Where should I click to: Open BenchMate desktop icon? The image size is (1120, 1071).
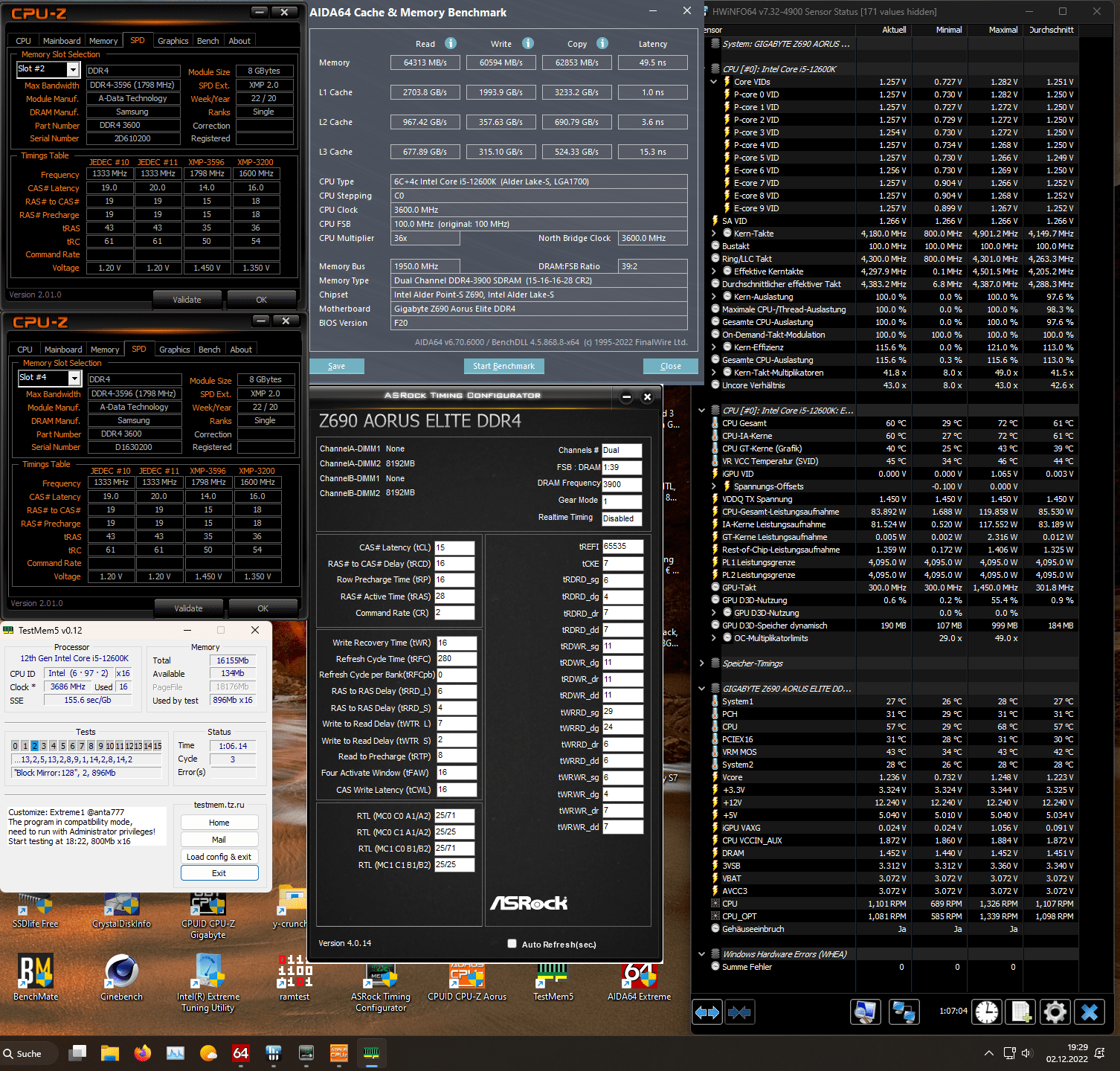[35, 977]
